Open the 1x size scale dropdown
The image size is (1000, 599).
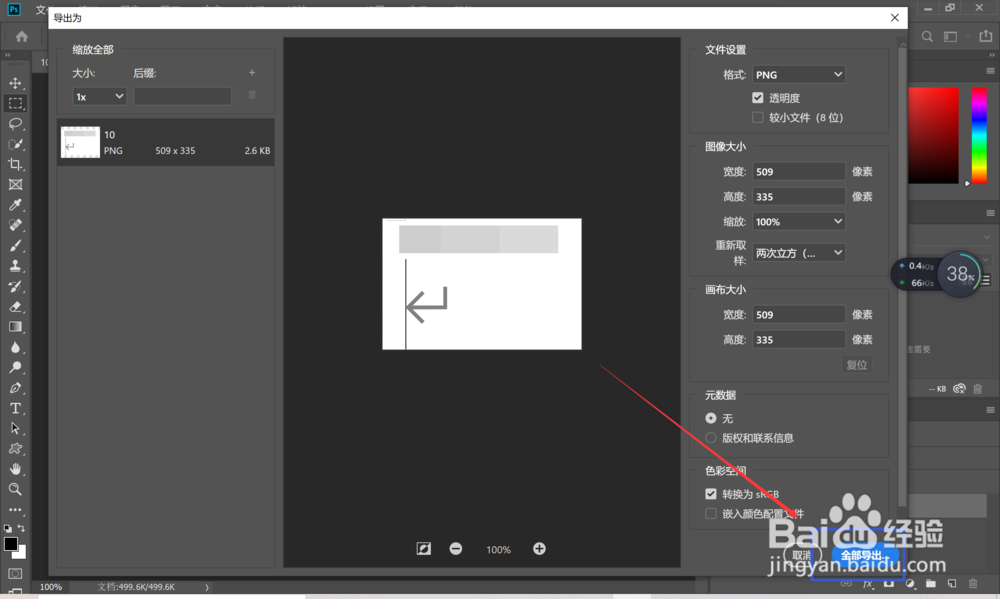click(x=99, y=96)
